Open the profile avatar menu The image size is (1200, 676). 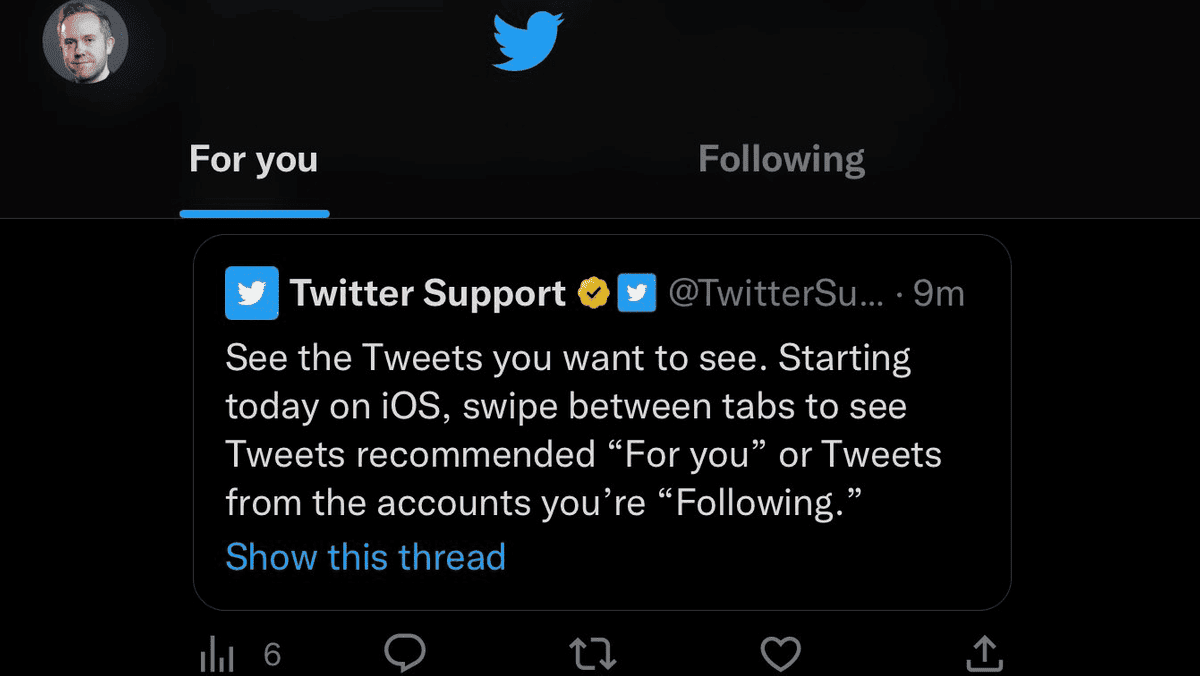(85, 42)
